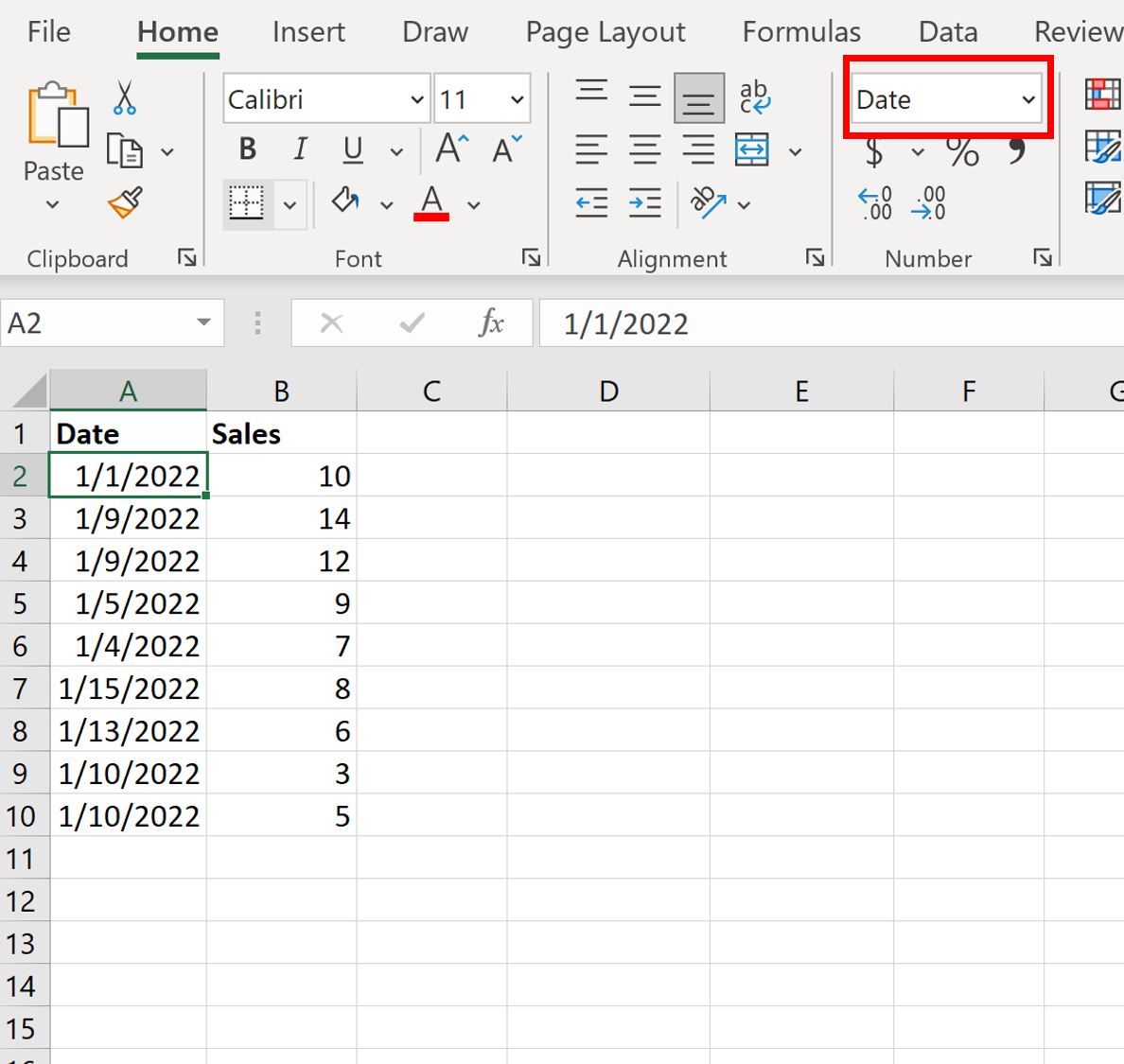Toggle Wrap Text button
The image size is (1124, 1064).
point(754,97)
